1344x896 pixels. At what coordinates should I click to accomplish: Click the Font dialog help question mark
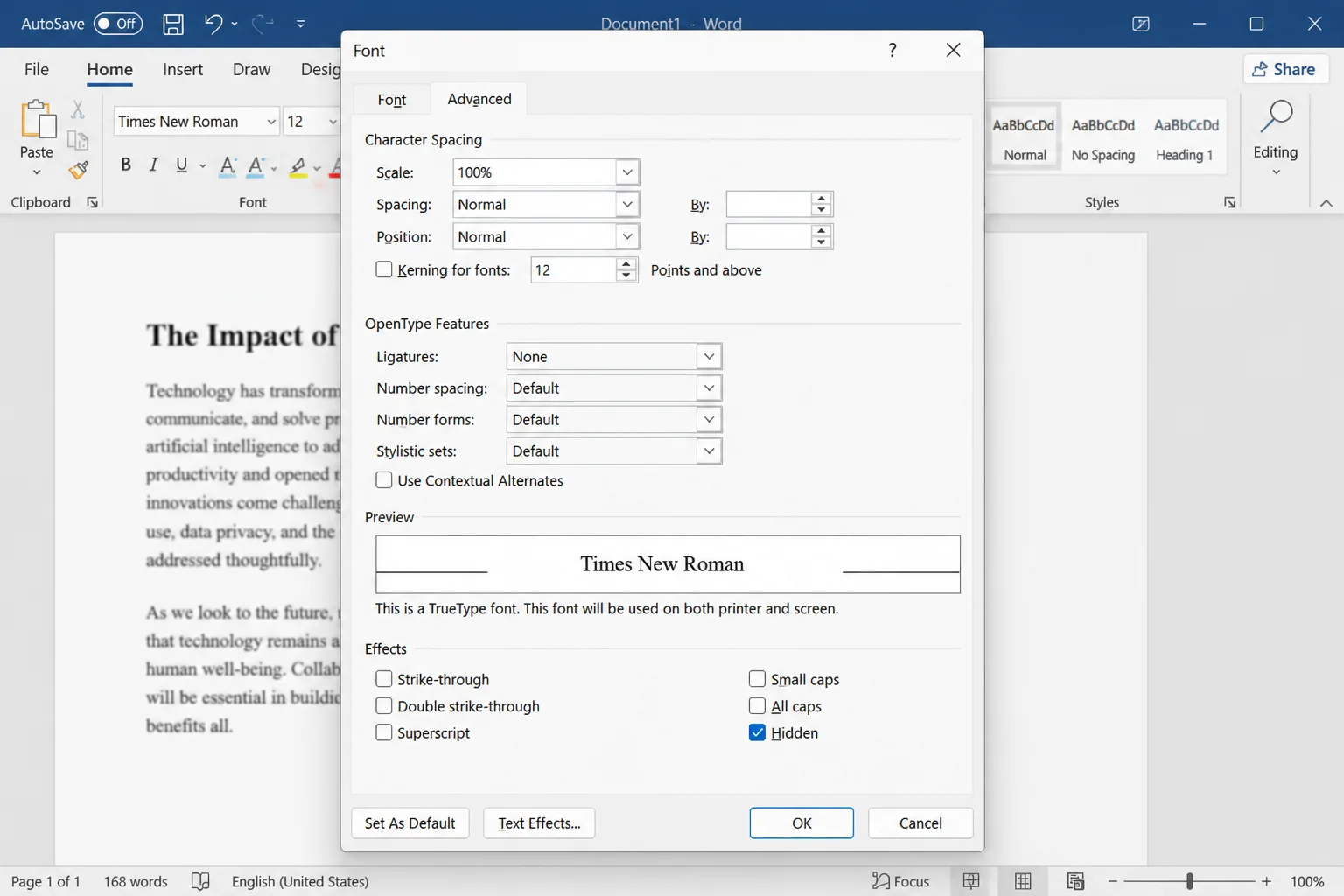pyautogui.click(x=892, y=50)
